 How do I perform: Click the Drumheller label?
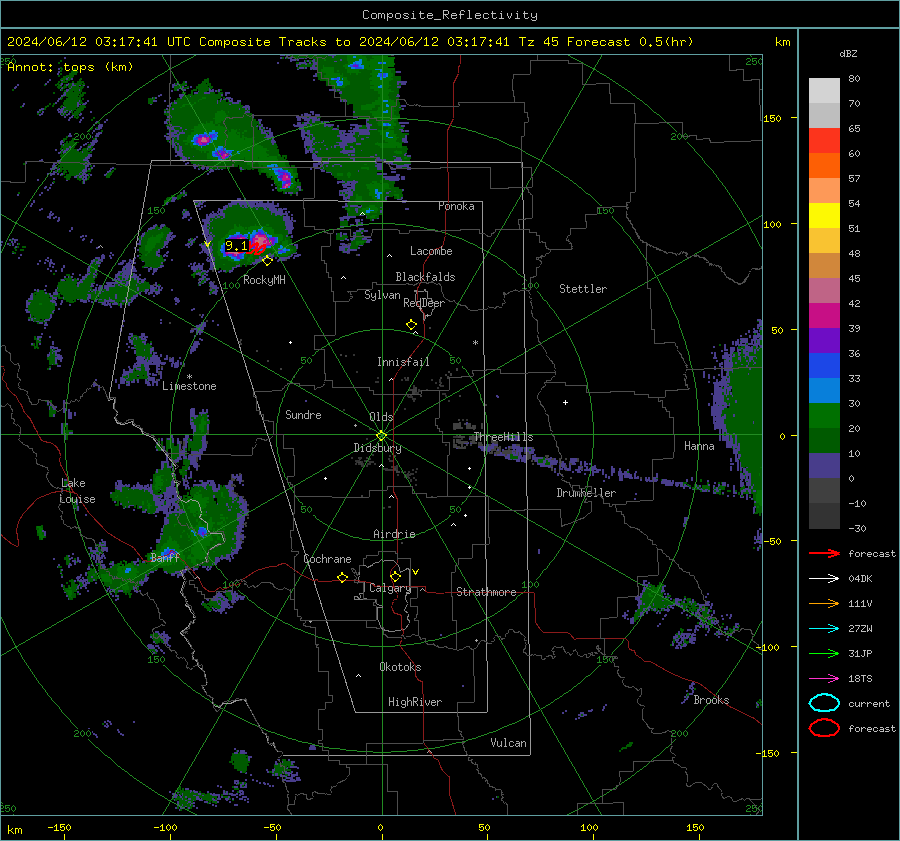click(586, 493)
